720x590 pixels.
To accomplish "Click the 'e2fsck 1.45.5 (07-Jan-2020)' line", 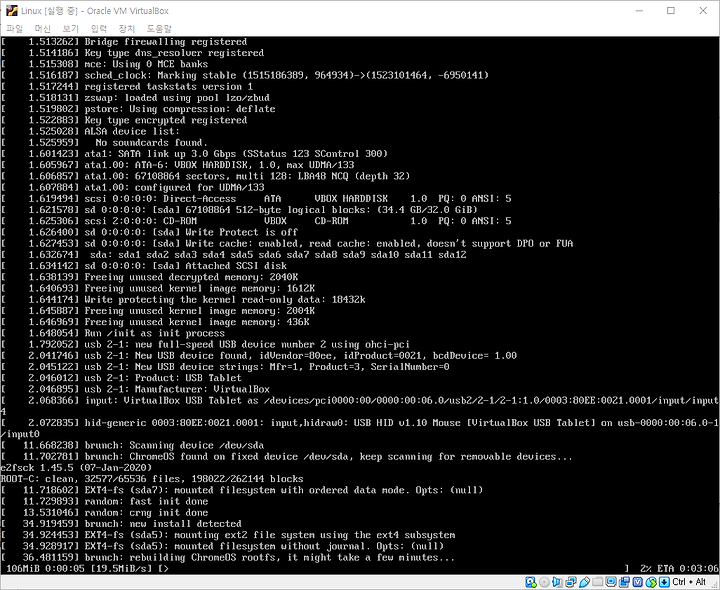I will pos(76,468).
